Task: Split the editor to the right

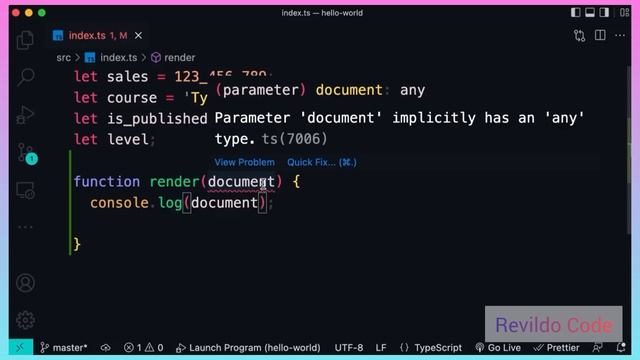Action: coord(600,35)
